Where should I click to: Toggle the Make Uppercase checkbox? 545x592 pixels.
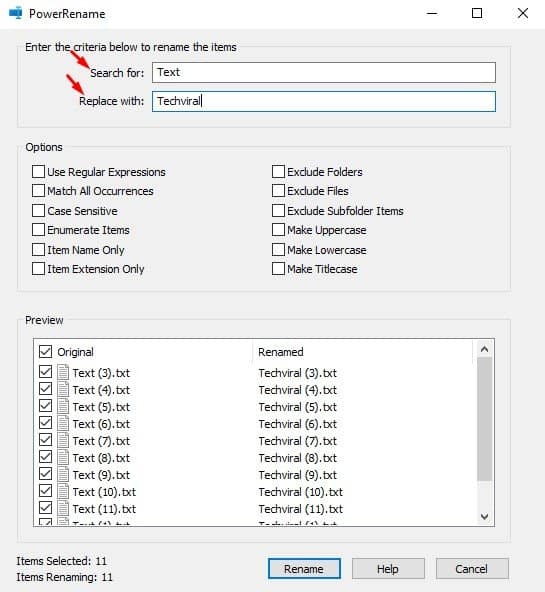(278, 230)
